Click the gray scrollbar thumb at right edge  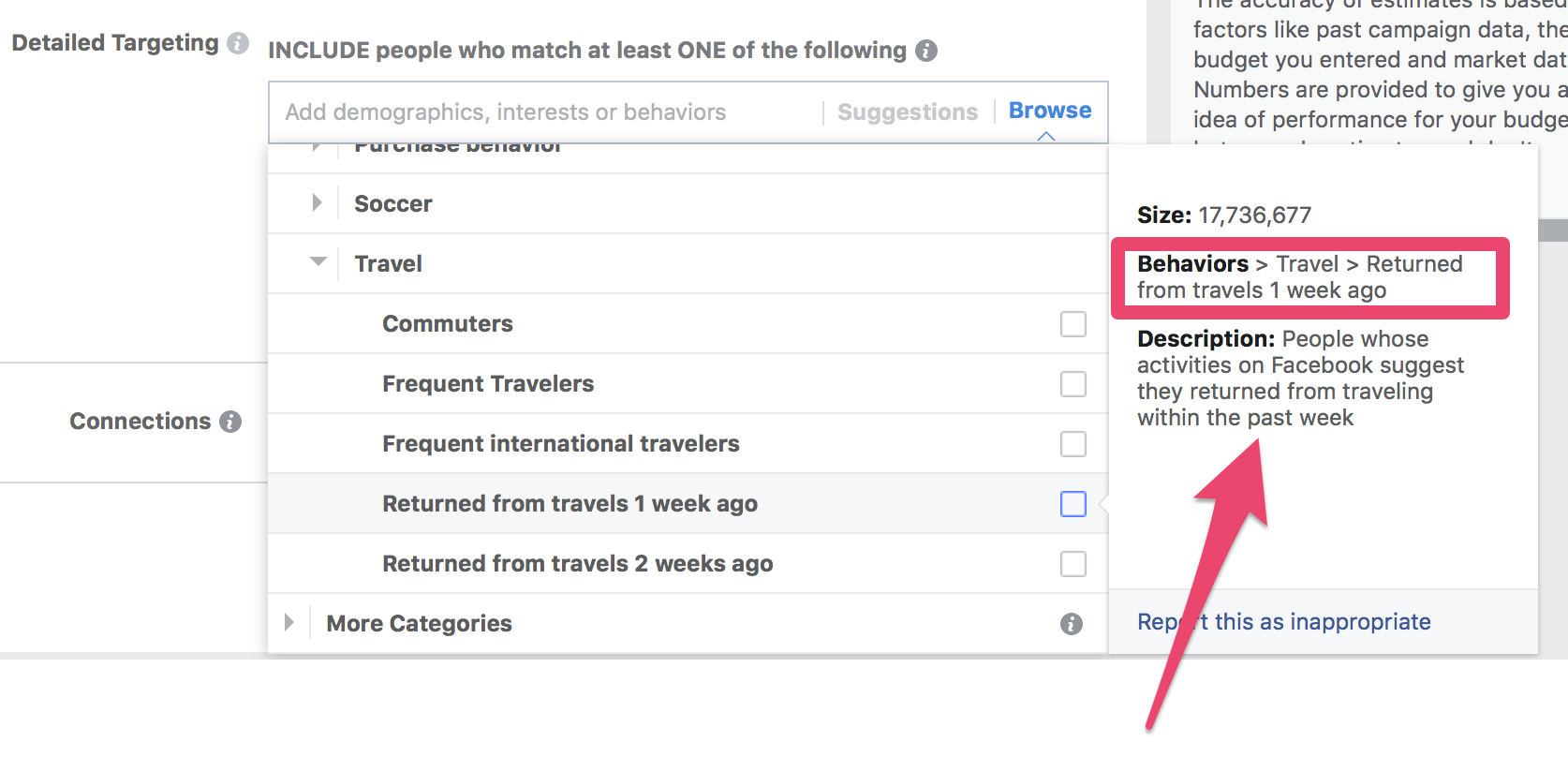[1553, 230]
